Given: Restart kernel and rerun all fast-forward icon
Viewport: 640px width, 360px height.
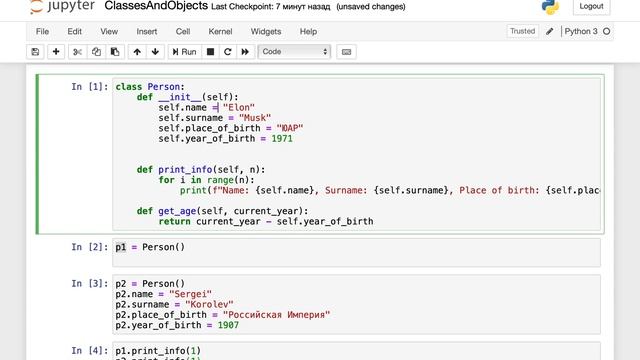Looking at the screenshot, I should (x=245, y=52).
